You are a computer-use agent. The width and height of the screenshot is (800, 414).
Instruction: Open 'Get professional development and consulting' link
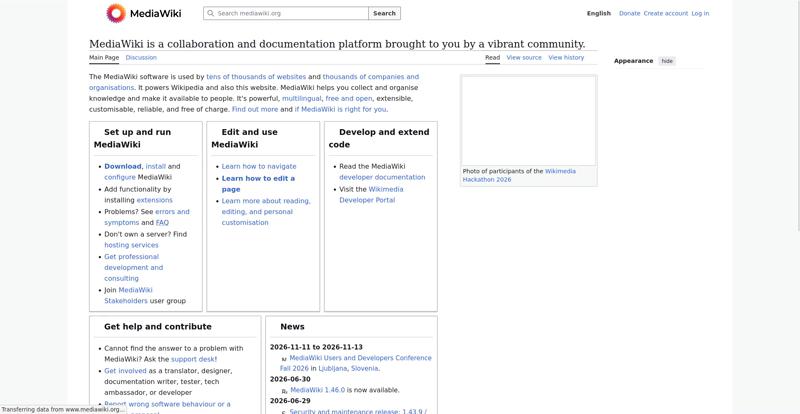(134, 267)
